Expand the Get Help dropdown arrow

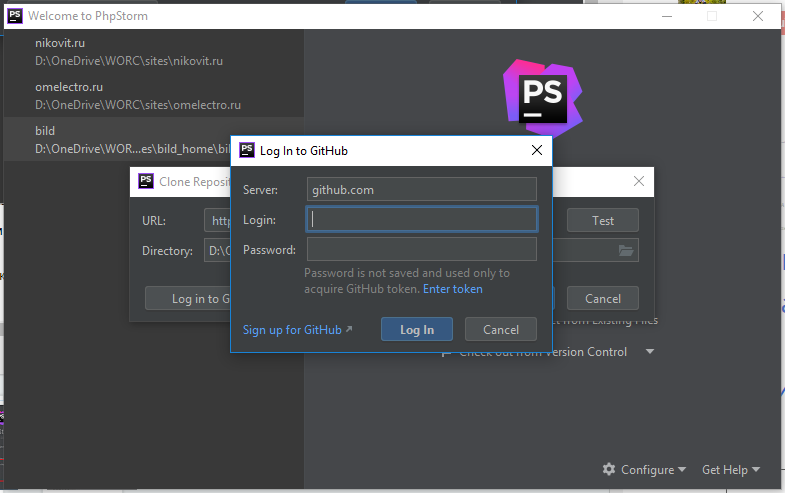click(x=756, y=469)
